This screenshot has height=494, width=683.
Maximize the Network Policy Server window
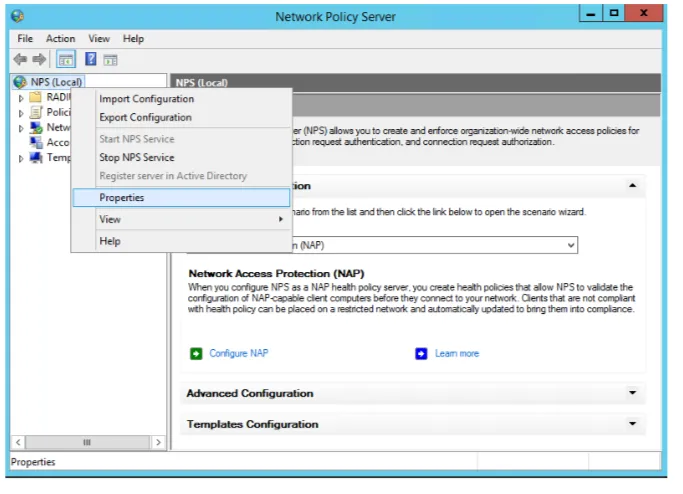click(614, 14)
